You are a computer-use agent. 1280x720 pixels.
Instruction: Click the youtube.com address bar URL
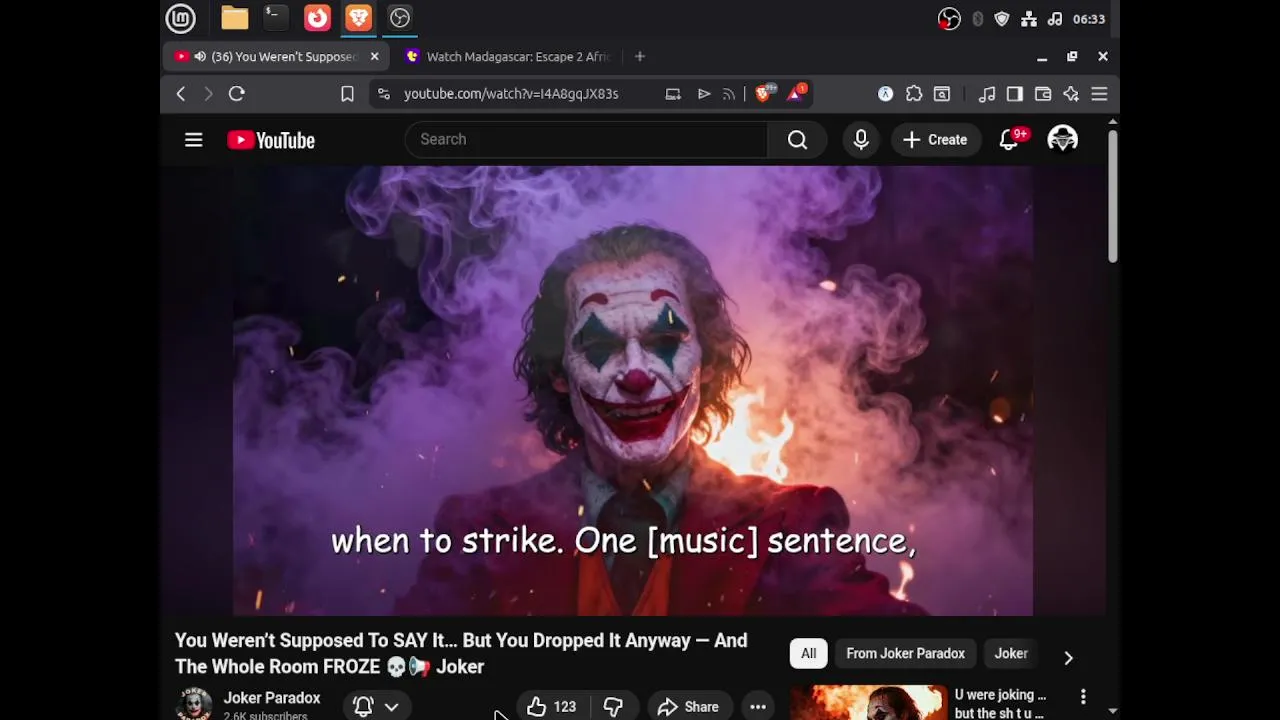coord(511,94)
